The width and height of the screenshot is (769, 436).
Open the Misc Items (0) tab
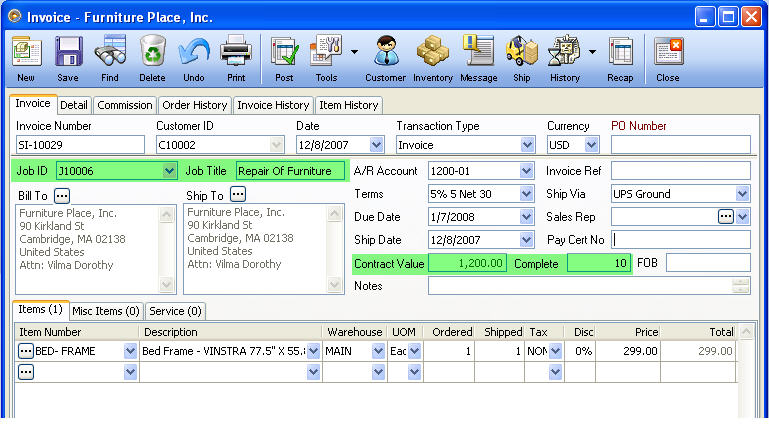(x=106, y=311)
